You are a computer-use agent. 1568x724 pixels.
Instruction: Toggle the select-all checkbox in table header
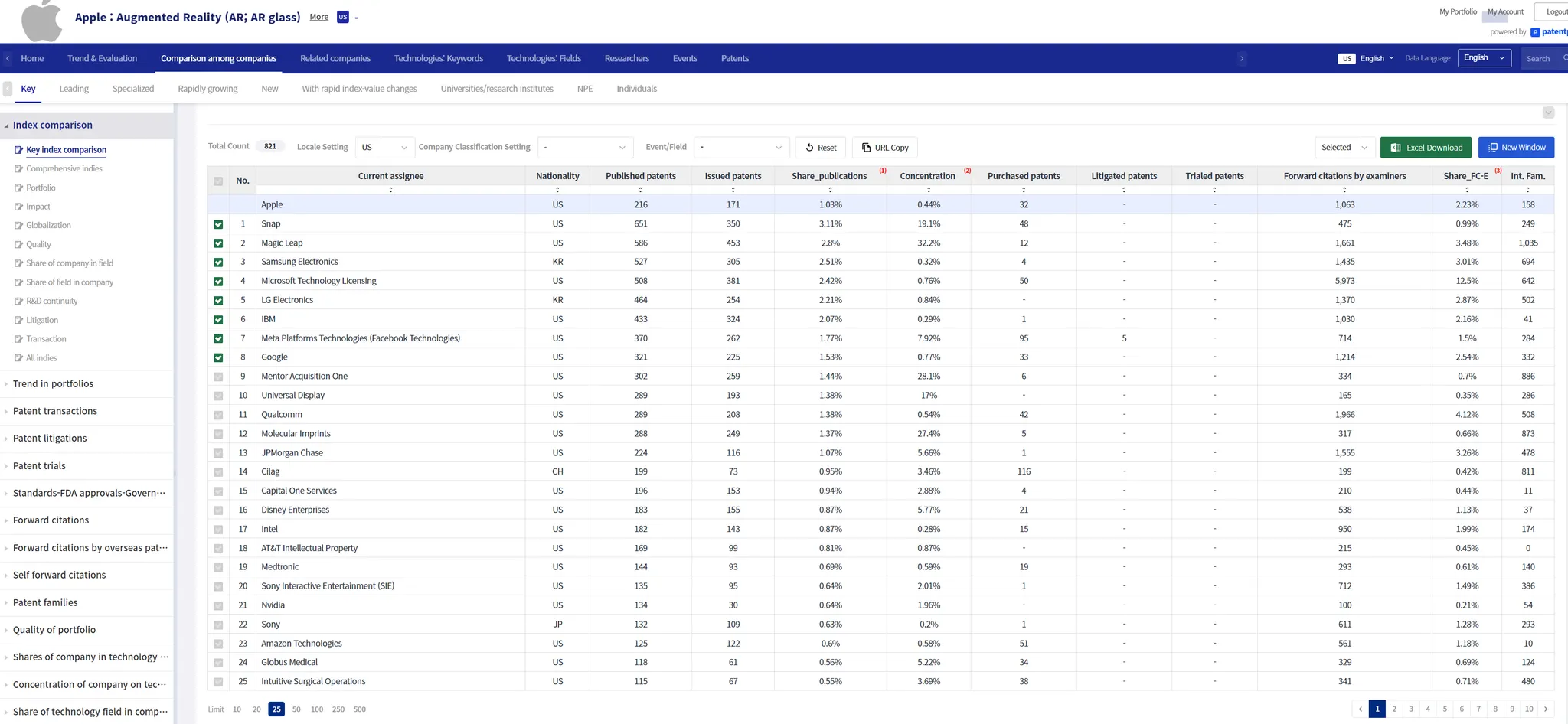pyautogui.click(x=218, y=181)
